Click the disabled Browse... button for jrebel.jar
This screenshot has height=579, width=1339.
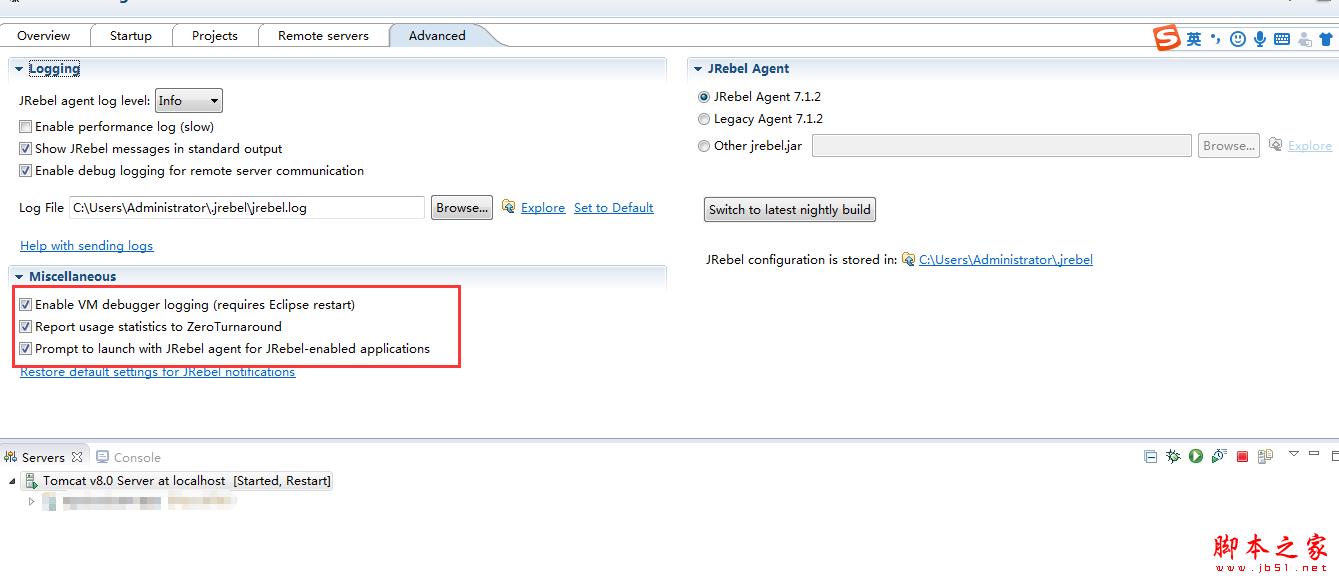[x=1229, y=146]
